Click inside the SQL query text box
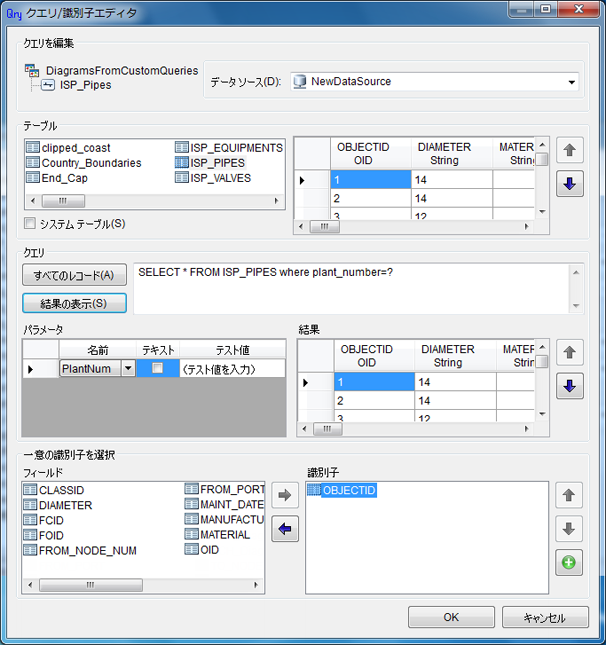This screenshot has width=606, height=645. click(x=350, y=288)
